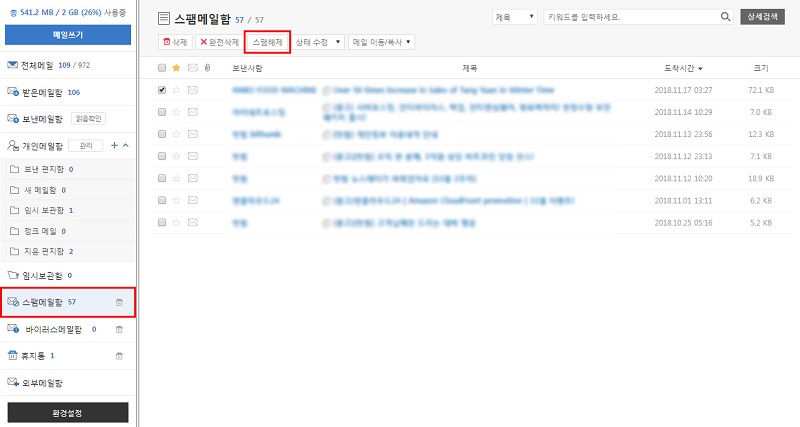Open the 외부메일함 external mailbox

click(x=42, y=383)
